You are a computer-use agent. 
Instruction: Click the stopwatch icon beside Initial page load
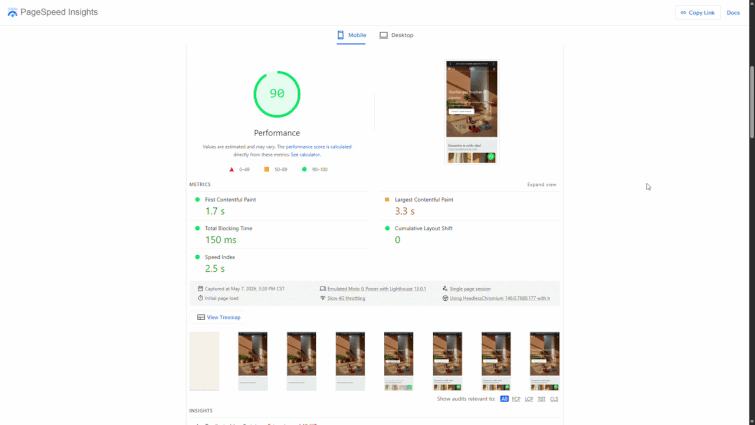(x=200, y=298)
